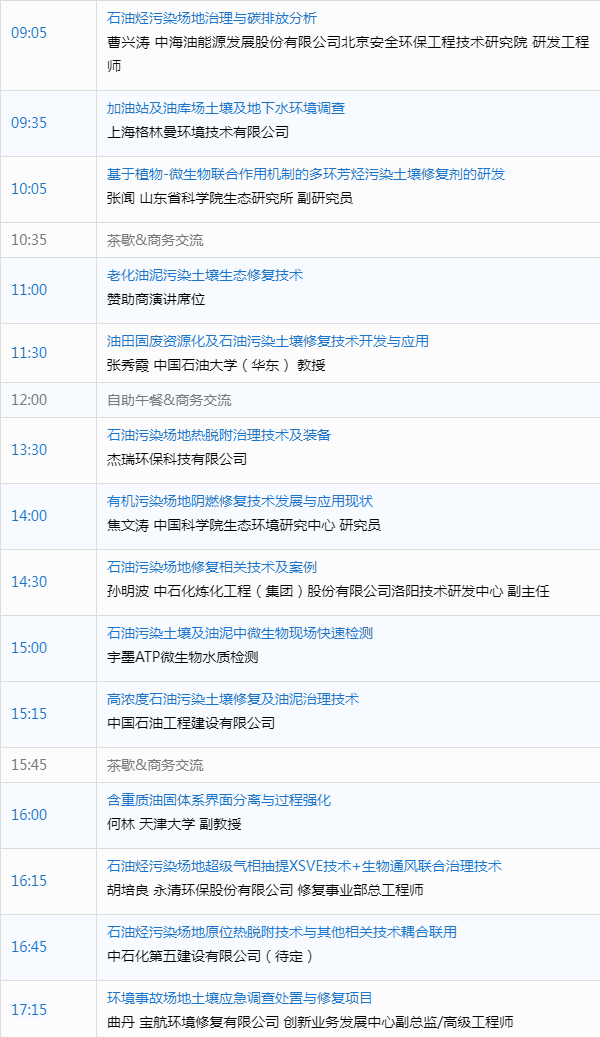The image size is (600, 1037).
Task: Click speaker line 何林 天津大学 副教授
Action: [x=174, y=823]
